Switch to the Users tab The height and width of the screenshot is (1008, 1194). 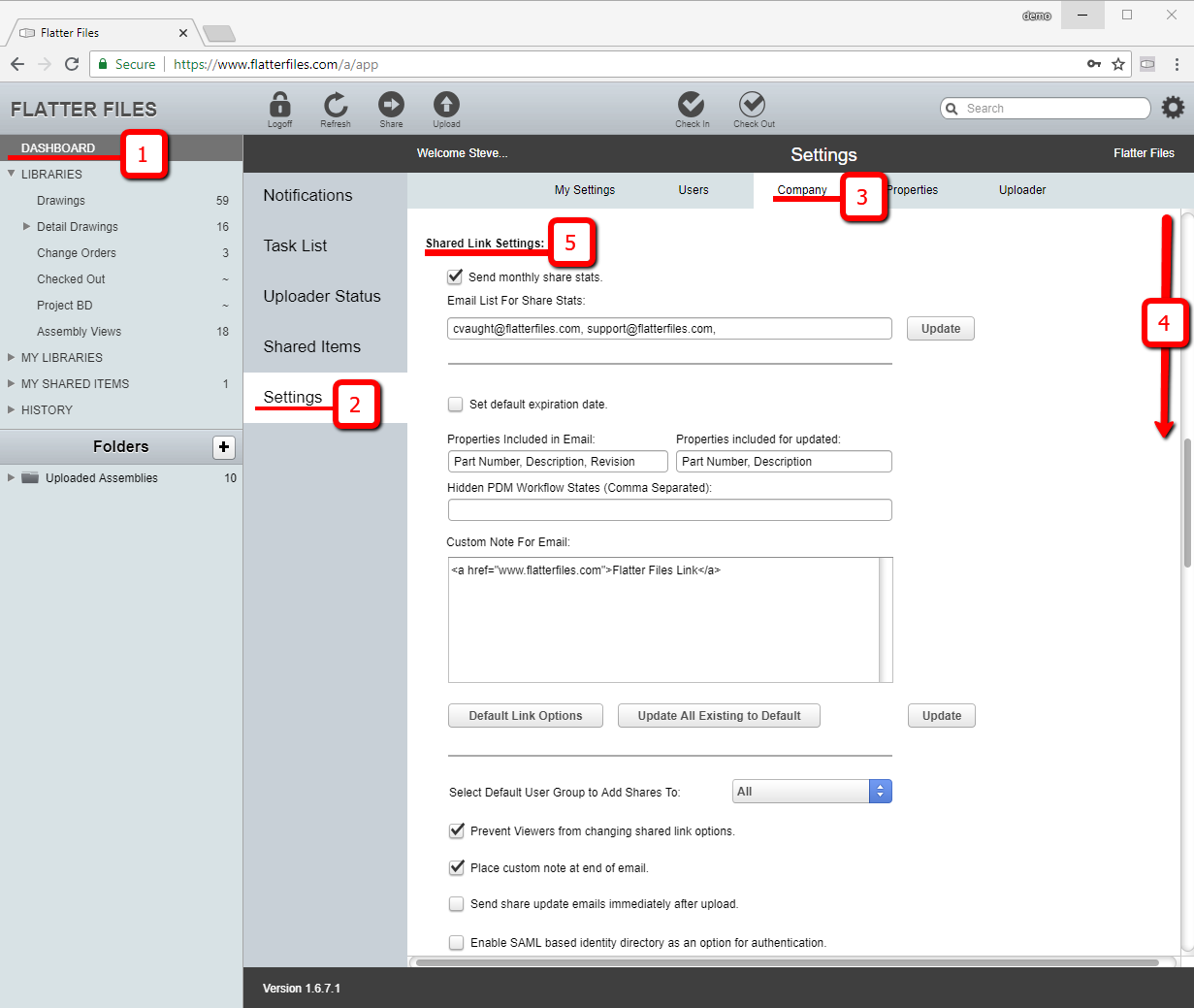coord(694,190)
